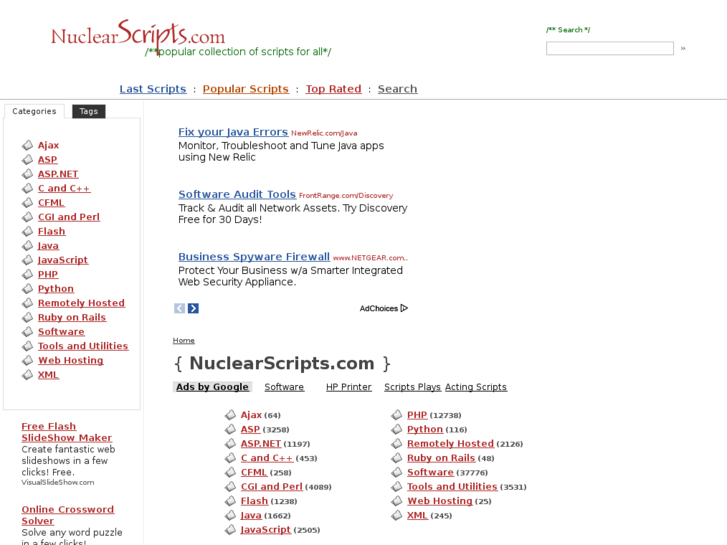Switch to the Tags tab

89,111
